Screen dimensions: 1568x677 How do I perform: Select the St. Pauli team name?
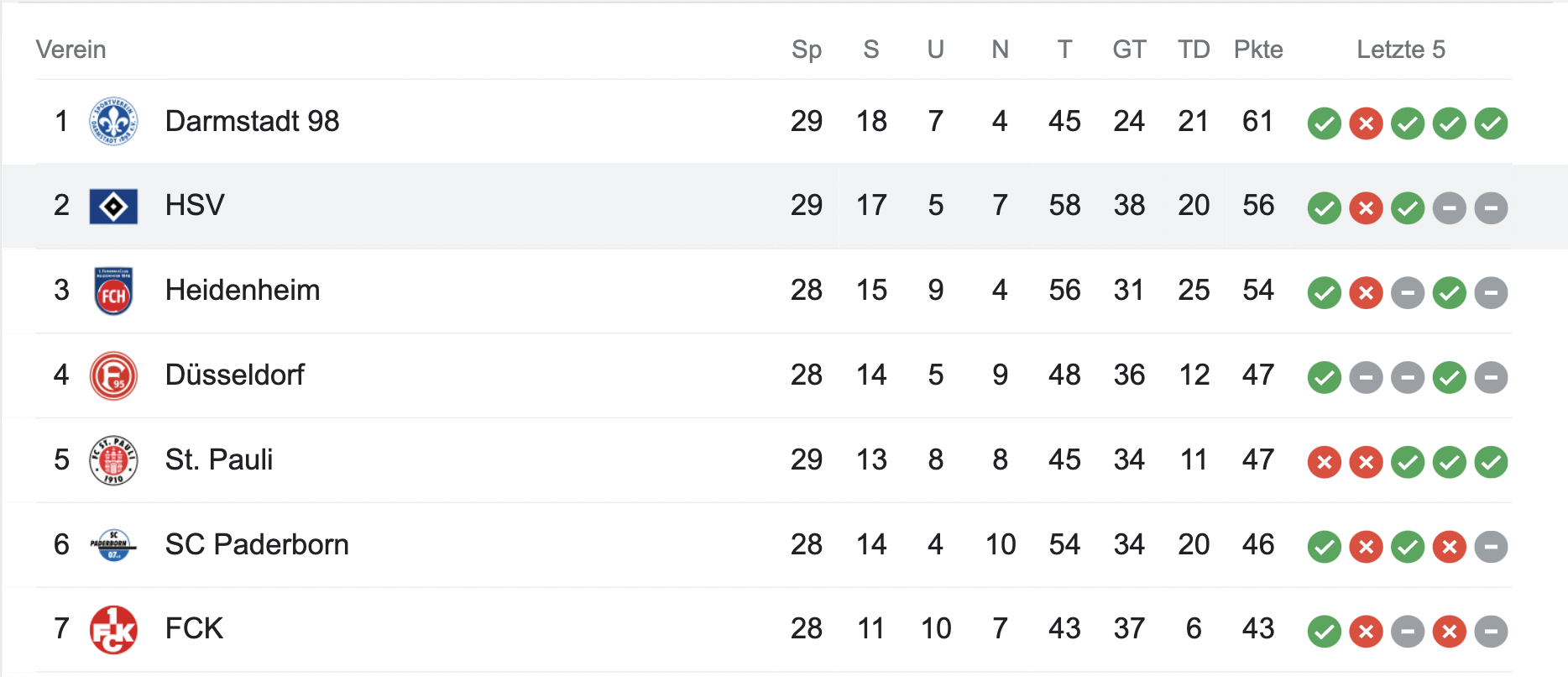click(x=218, y=459)
